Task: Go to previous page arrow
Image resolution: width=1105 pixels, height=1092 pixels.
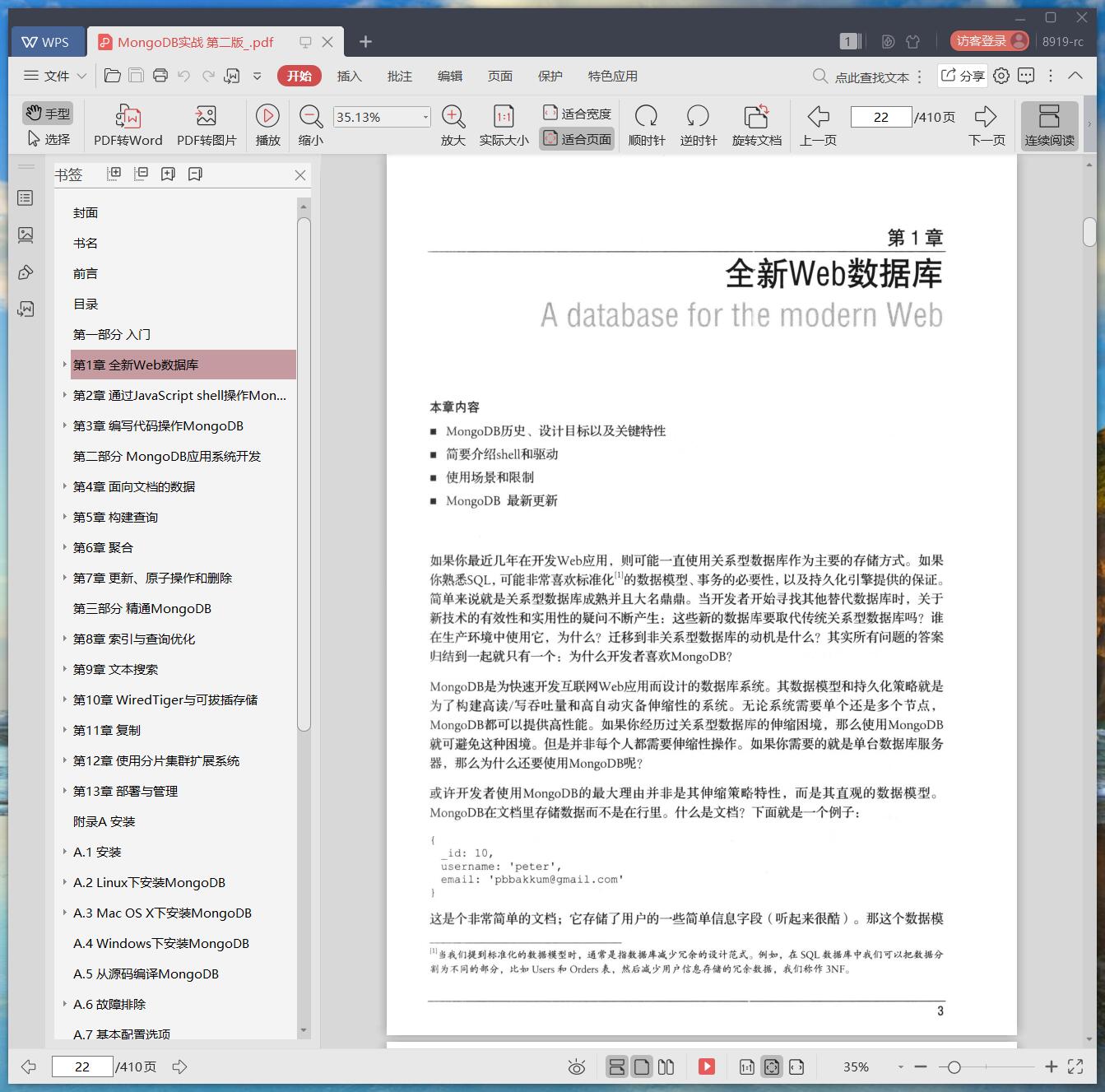Action: (x=818, y=125)
